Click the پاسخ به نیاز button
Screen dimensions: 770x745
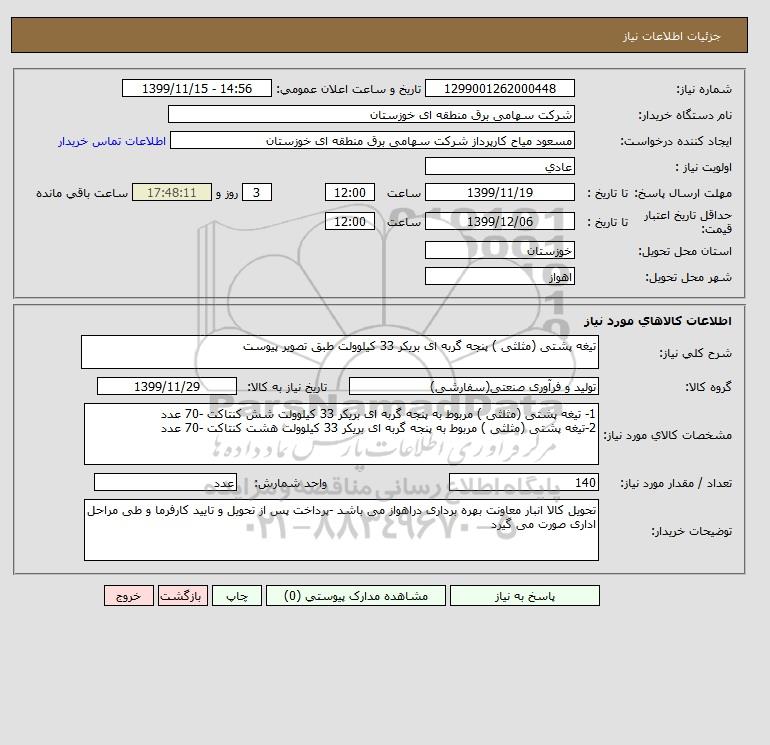click(x=524, y=595)
